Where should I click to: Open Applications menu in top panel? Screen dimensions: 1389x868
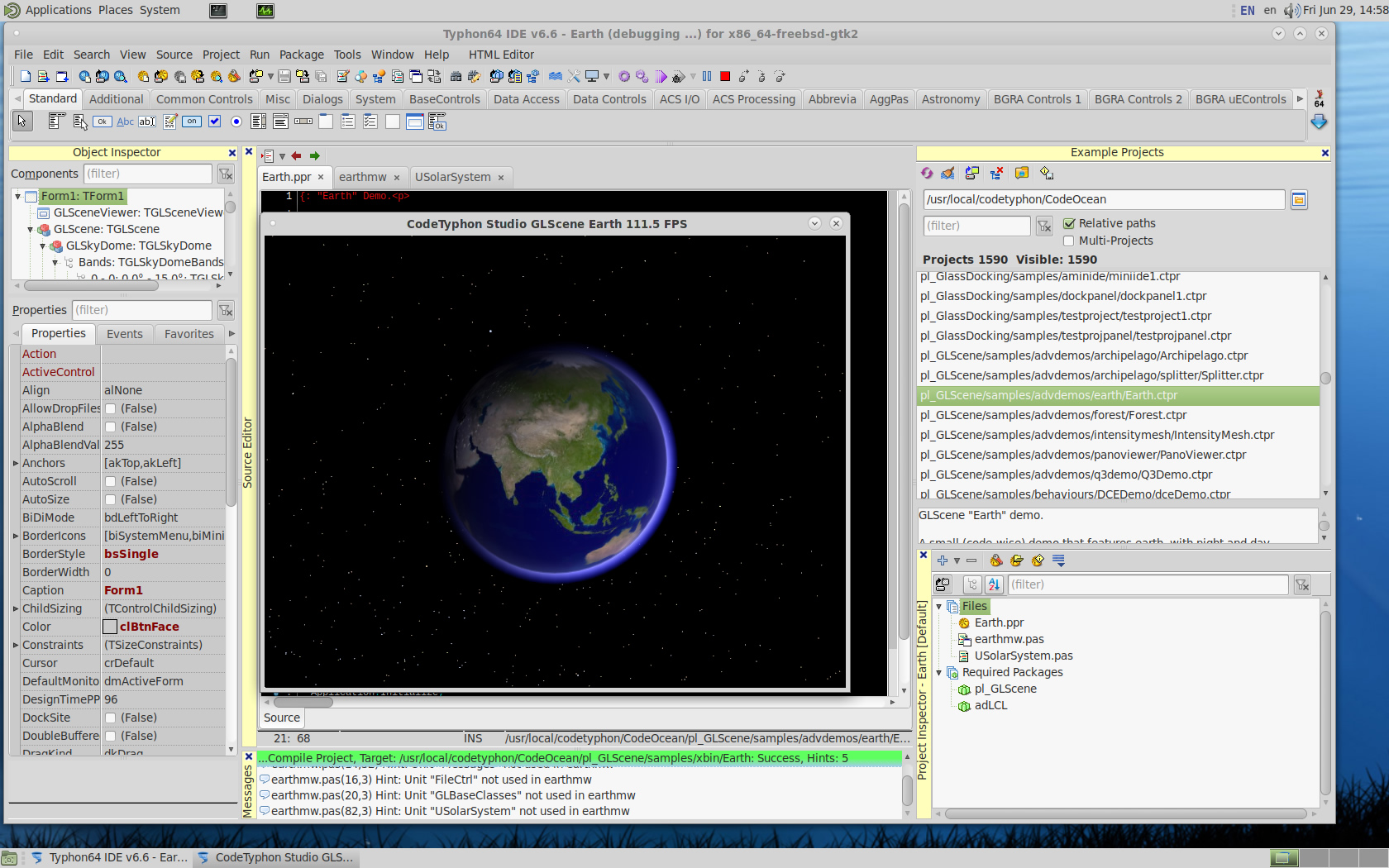point(58,10)
